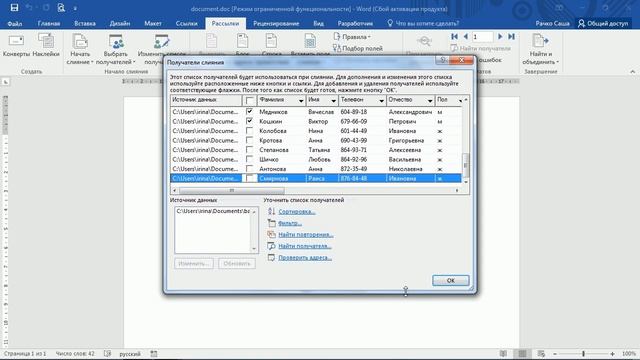Viewport: 640px width, 360px height.
Task: Click the dialog help question mark button
Action: pos(442,60)
